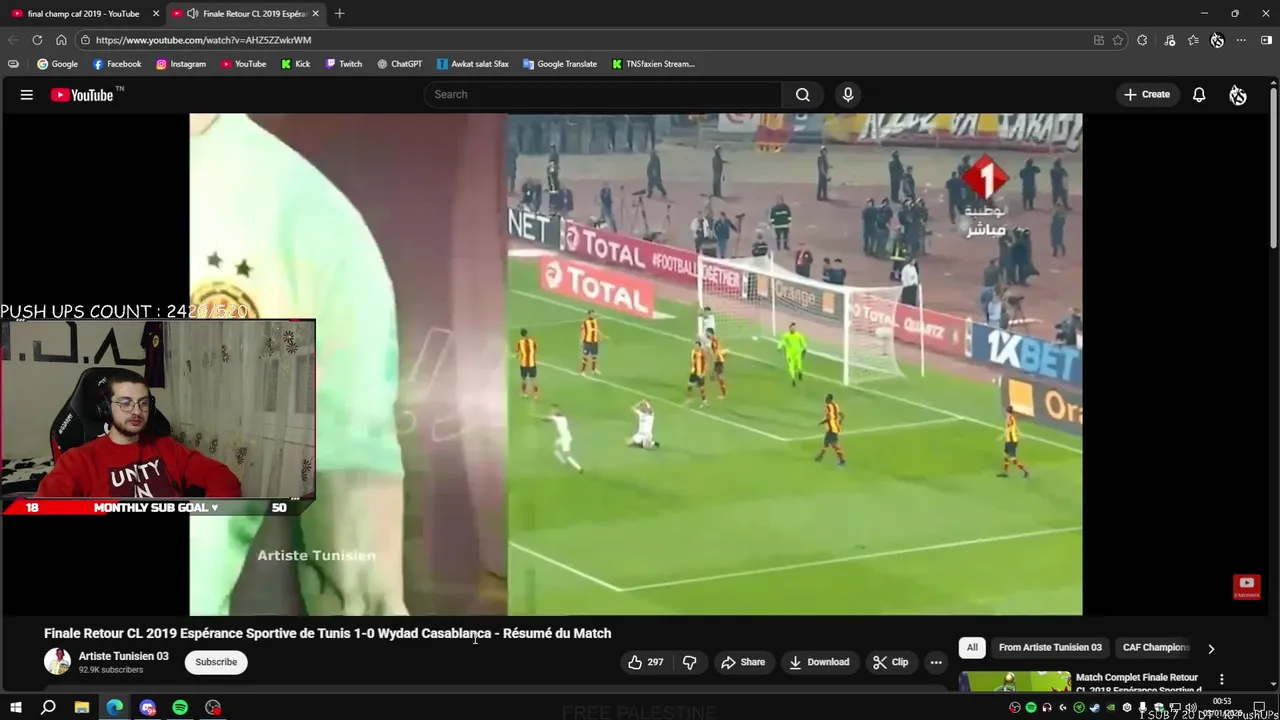Start voice search with microphone icon

click(848, 94)
